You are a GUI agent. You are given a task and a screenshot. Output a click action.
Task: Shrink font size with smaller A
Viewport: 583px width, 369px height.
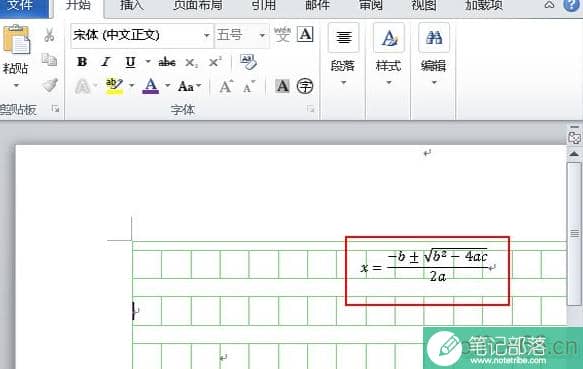click(x=249, y=87)
